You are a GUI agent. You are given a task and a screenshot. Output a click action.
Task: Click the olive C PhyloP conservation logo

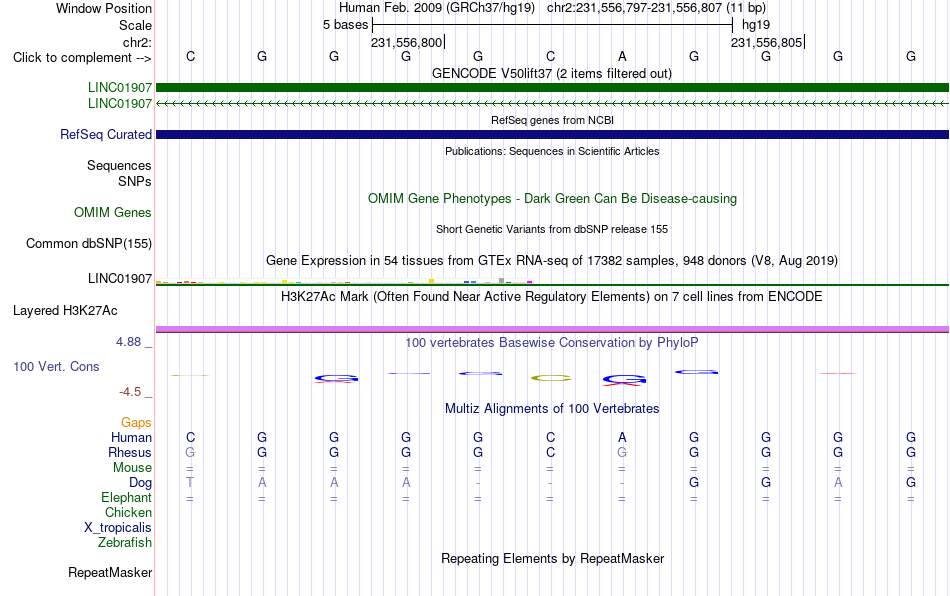tap(551, 378)
